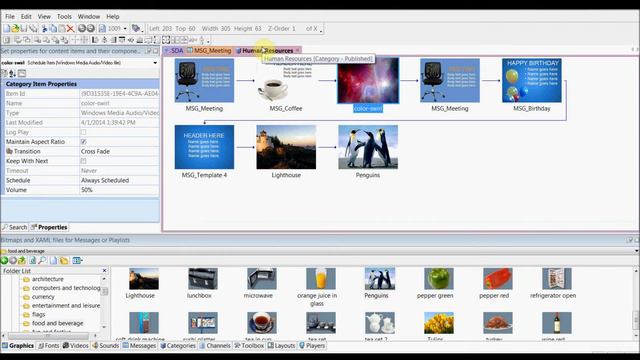This screenshot has width=640, height=360.
Task: Click the magnifier search icon in graphics browser
Action: click(x=42, y=260)
